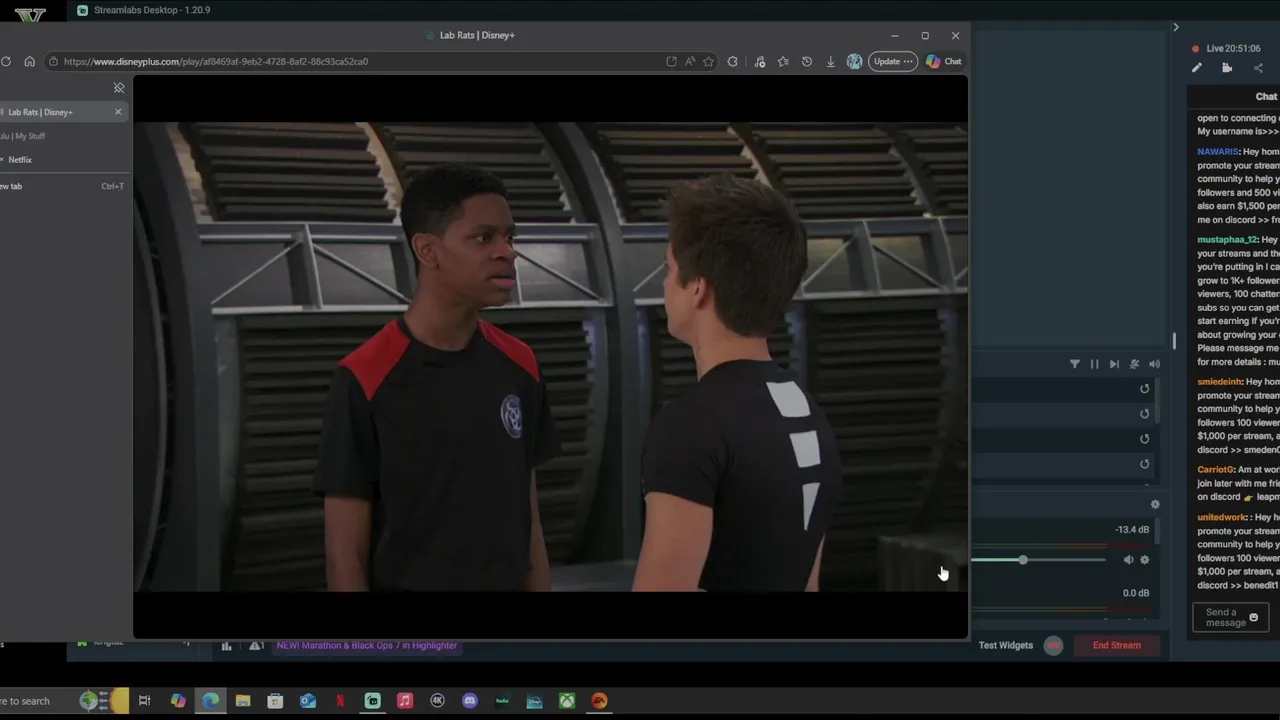Open the Marathon & Black Ops 7 Highlighter link
This screenshot has height=720, width=1280.
point(367,645)
